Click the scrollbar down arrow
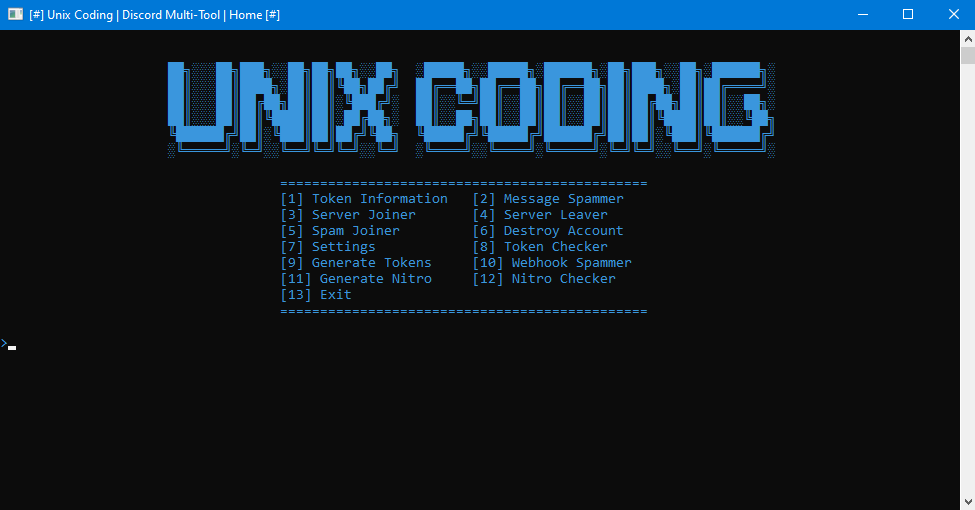 click(968, 501)
